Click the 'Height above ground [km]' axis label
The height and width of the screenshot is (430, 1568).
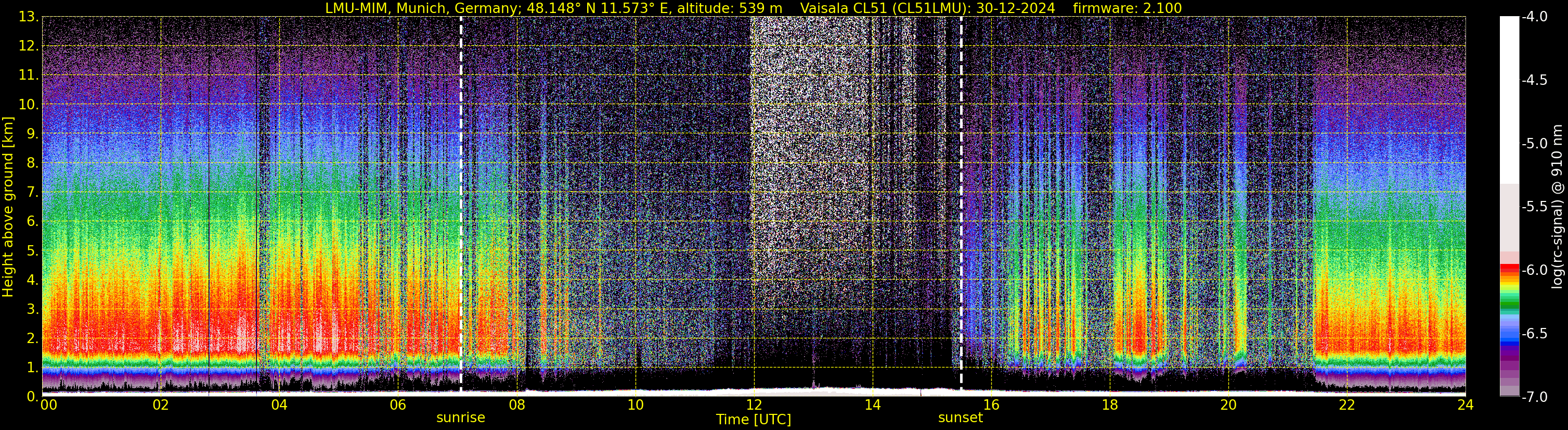pyautogui.click(x=8, y=207)
